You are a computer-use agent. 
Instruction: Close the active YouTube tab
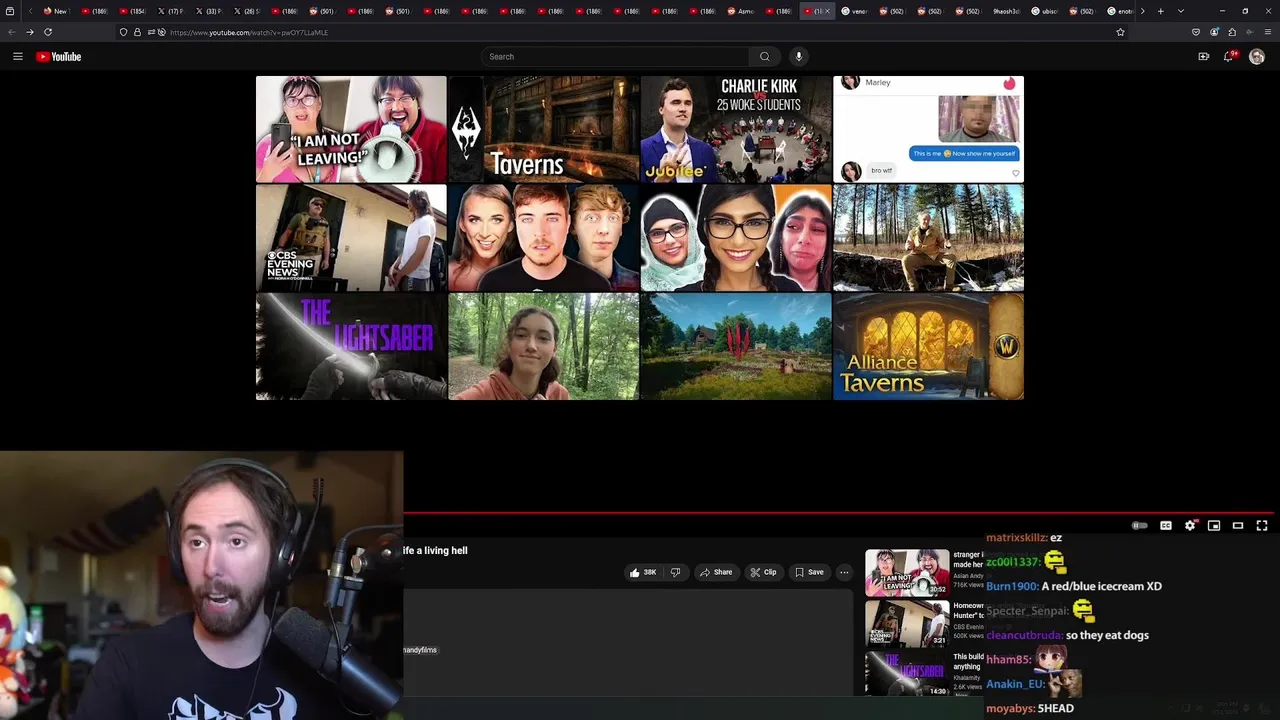[827, 11]
